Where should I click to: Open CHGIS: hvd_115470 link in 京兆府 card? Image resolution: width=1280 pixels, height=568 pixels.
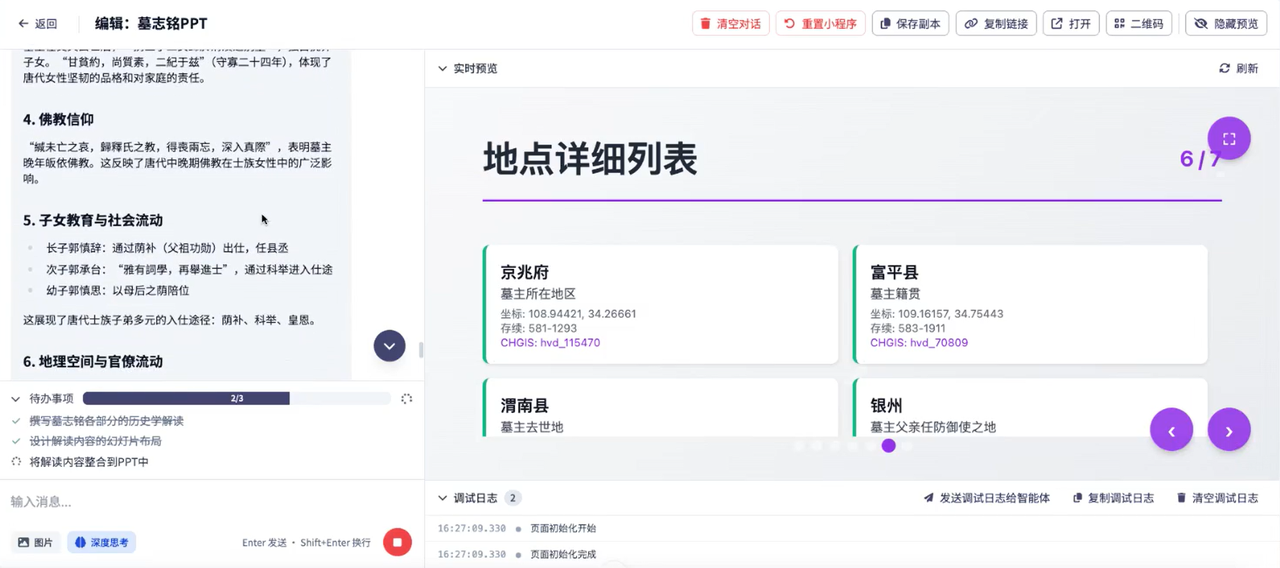pyautogui.click(x=550, y=343)
